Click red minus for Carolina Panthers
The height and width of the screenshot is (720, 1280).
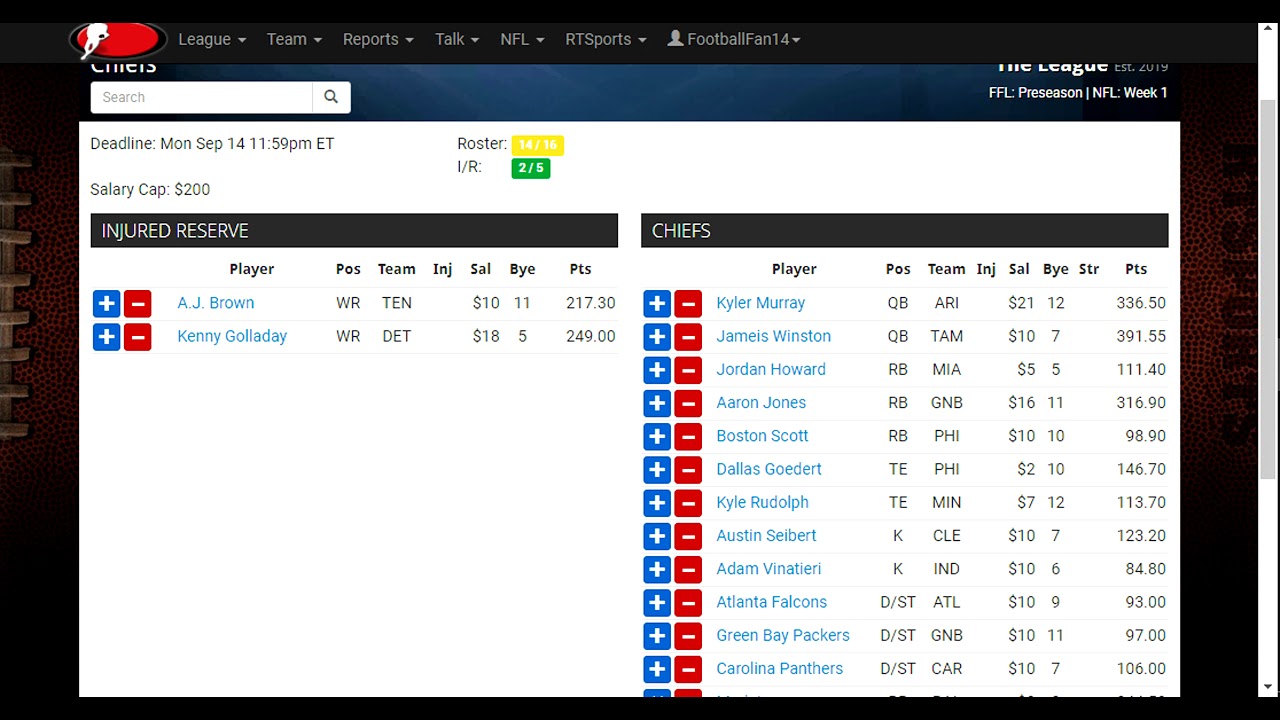click(x=688, y=669)
